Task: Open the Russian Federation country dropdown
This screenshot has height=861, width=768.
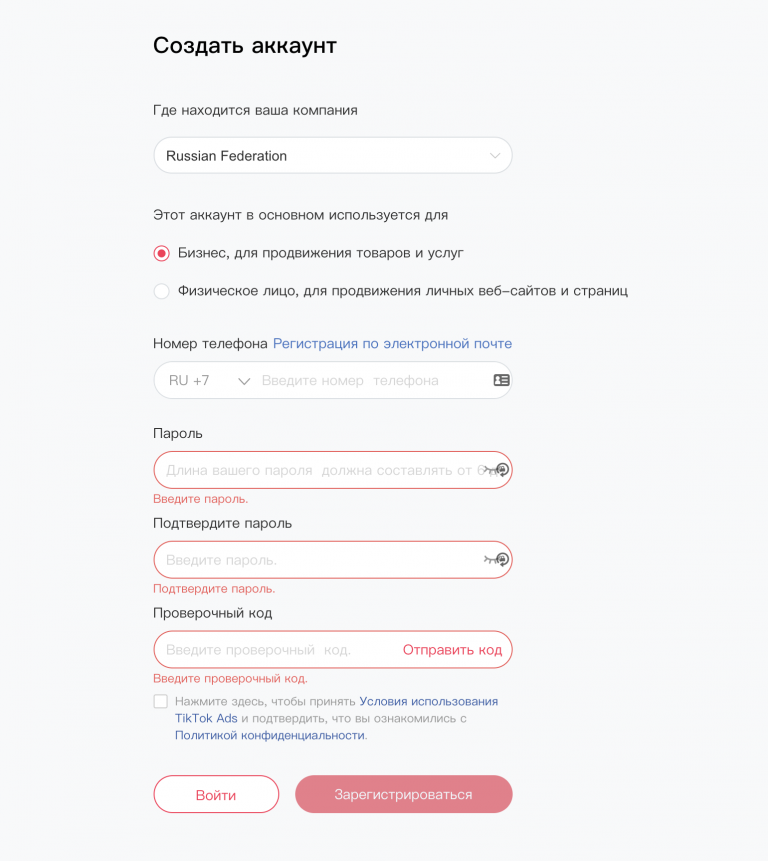Action: pyautogui.click(x=320, y=156)
